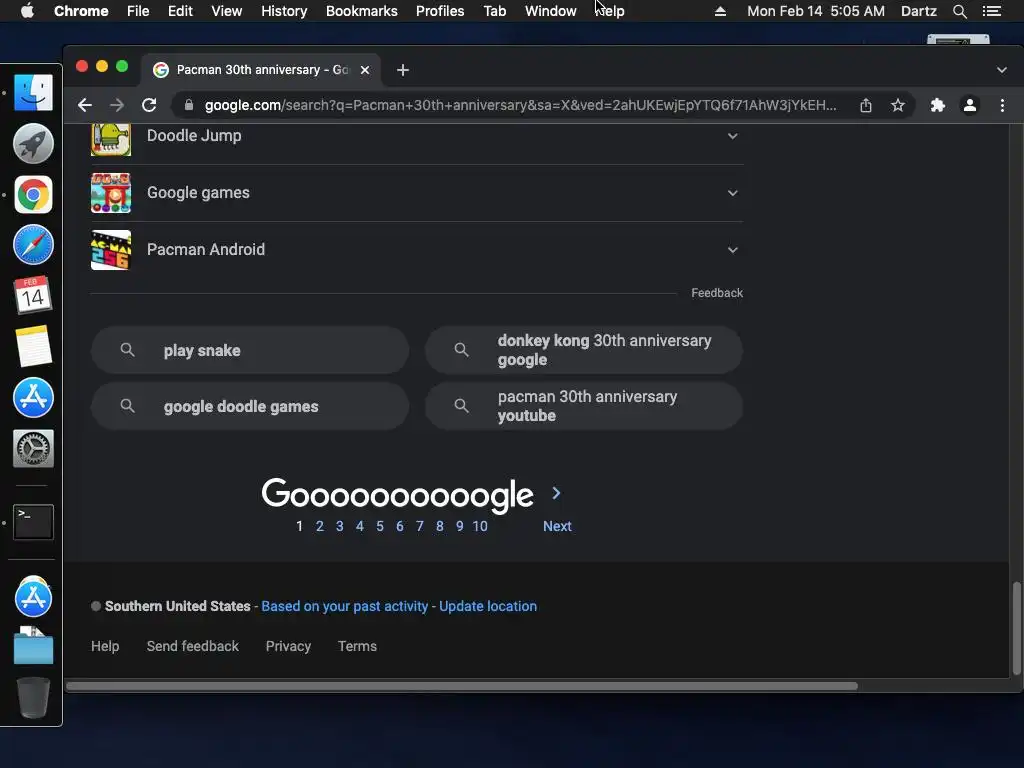Open the Edit menu

[180, 11]
